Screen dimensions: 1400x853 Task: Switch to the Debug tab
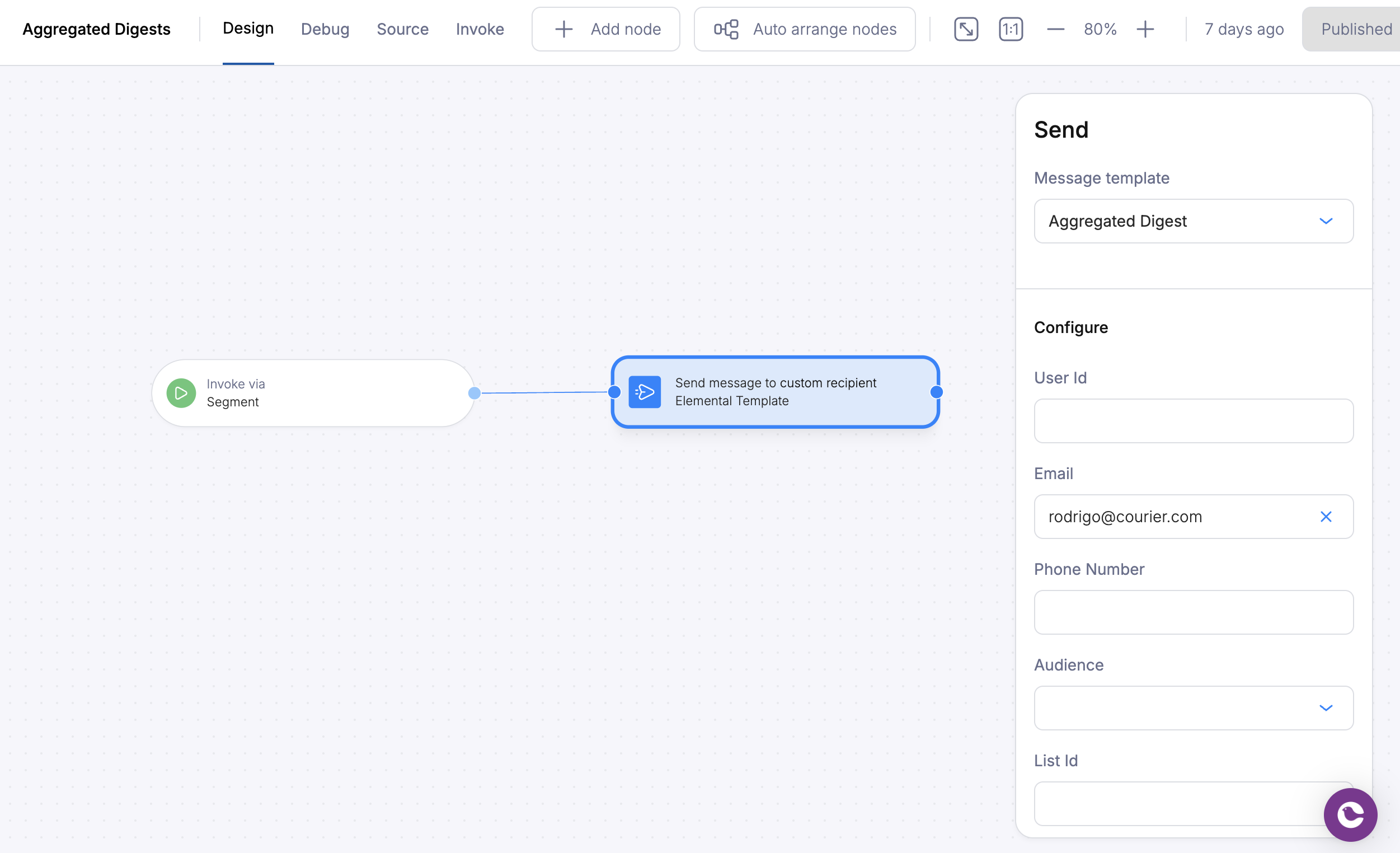pos(325,29)
